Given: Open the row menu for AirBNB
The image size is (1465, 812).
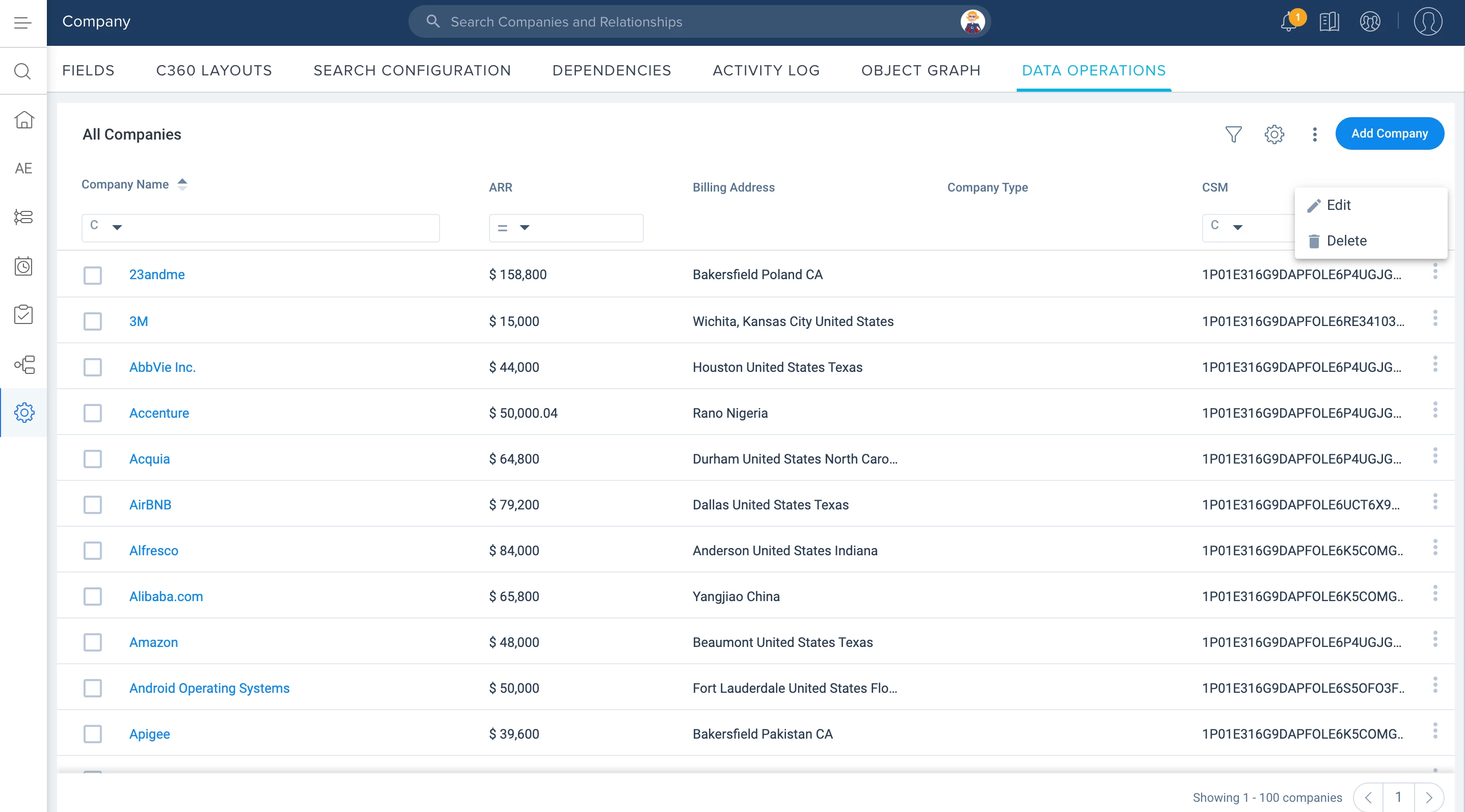Looking at the screenshot, I should [x=1435, y=502].
